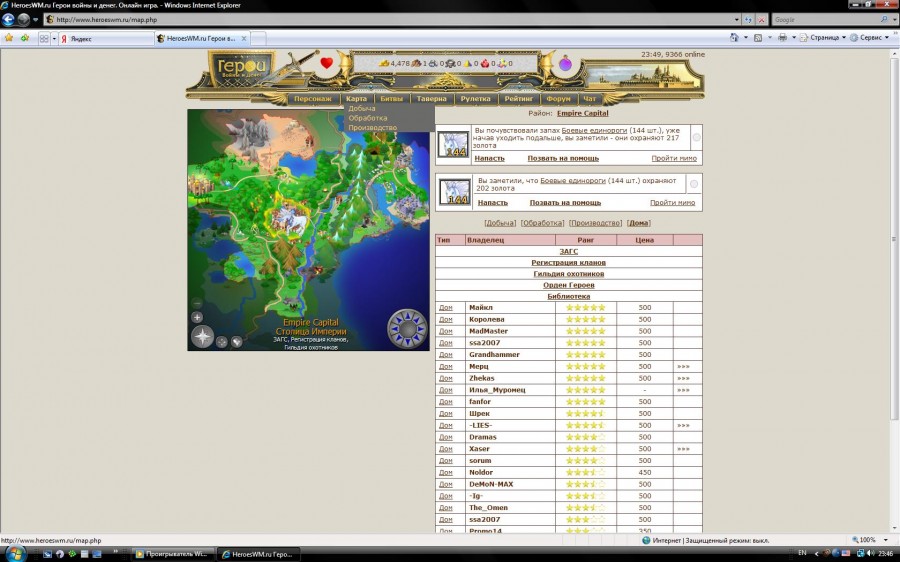This screenshot has width=900, height=562.
Task: Open the Favorites star icon
Action: click(x=9, y=38)
